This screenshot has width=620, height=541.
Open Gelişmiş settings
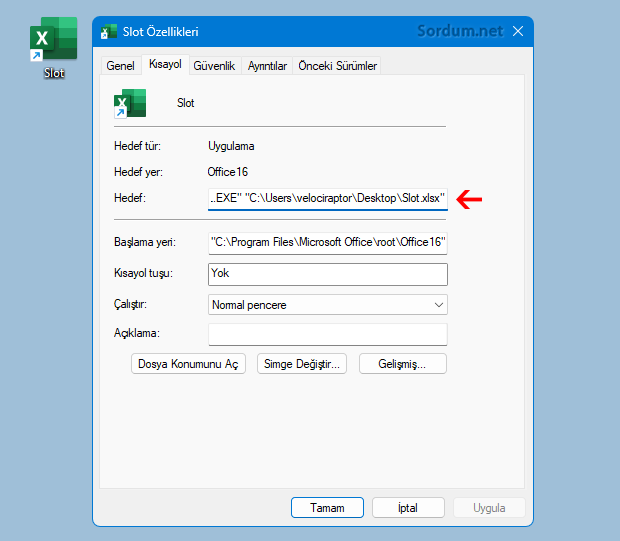403,363
